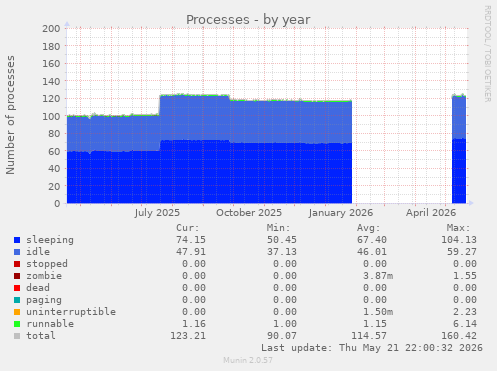497x371 pixels.
Task: Click the 120 y-axis tick label
Action: [x=51, y=99]
